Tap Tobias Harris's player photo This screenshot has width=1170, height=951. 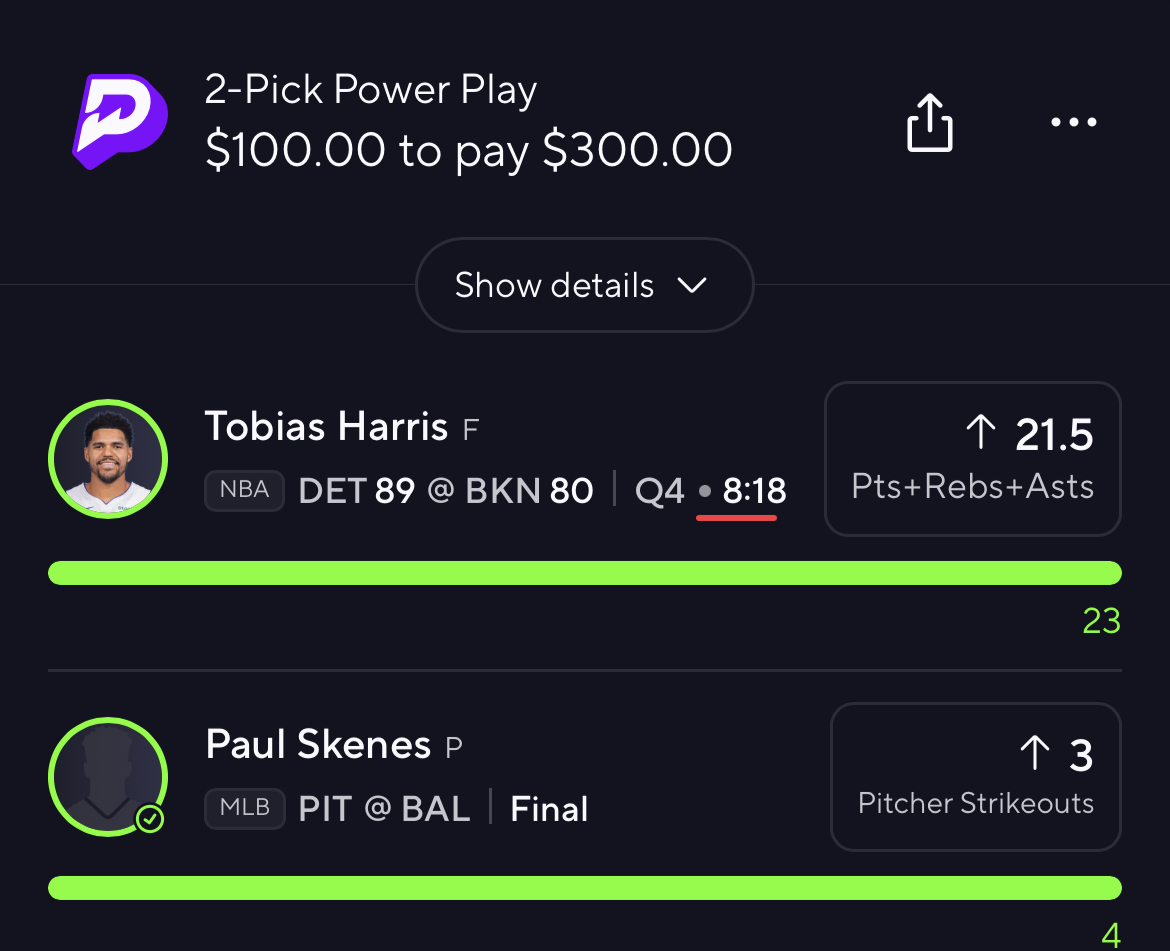(x=108, y=458)
